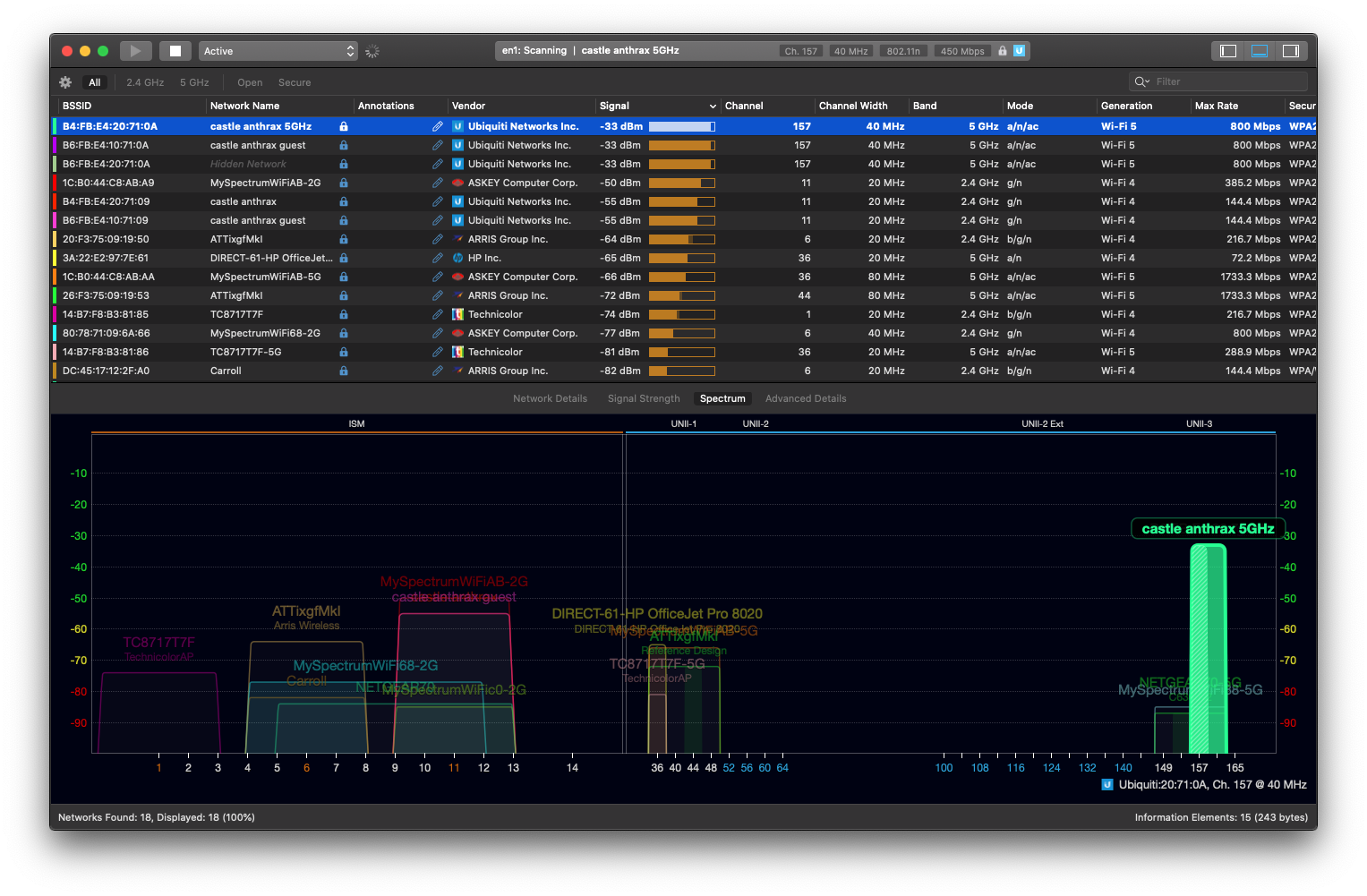
Task: Sort by Network Name column
Action: 280,106
